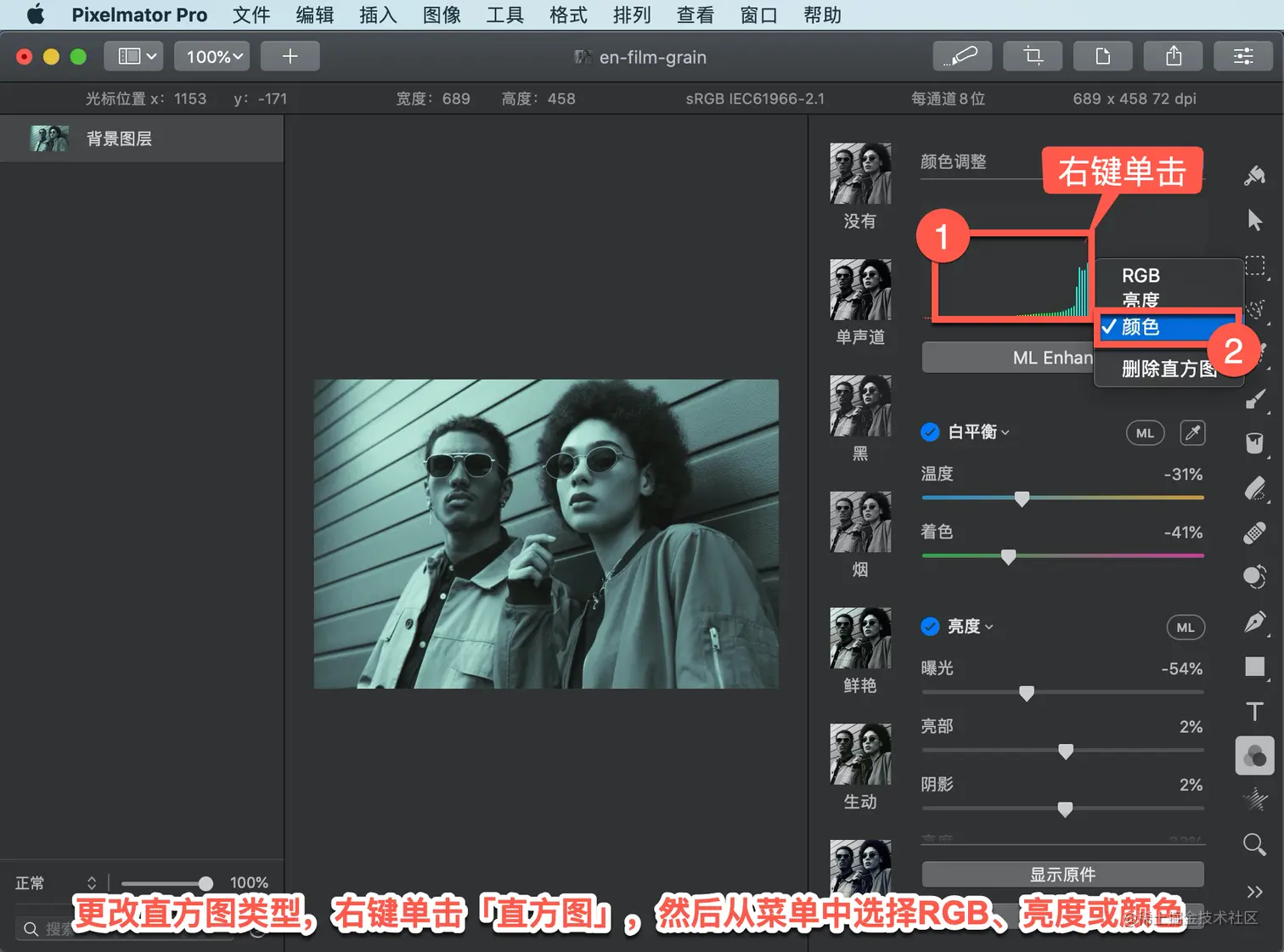The image size is (1284, 952).
Task: Select the Repair bandage tool
Action: [x=1254, y=532]
